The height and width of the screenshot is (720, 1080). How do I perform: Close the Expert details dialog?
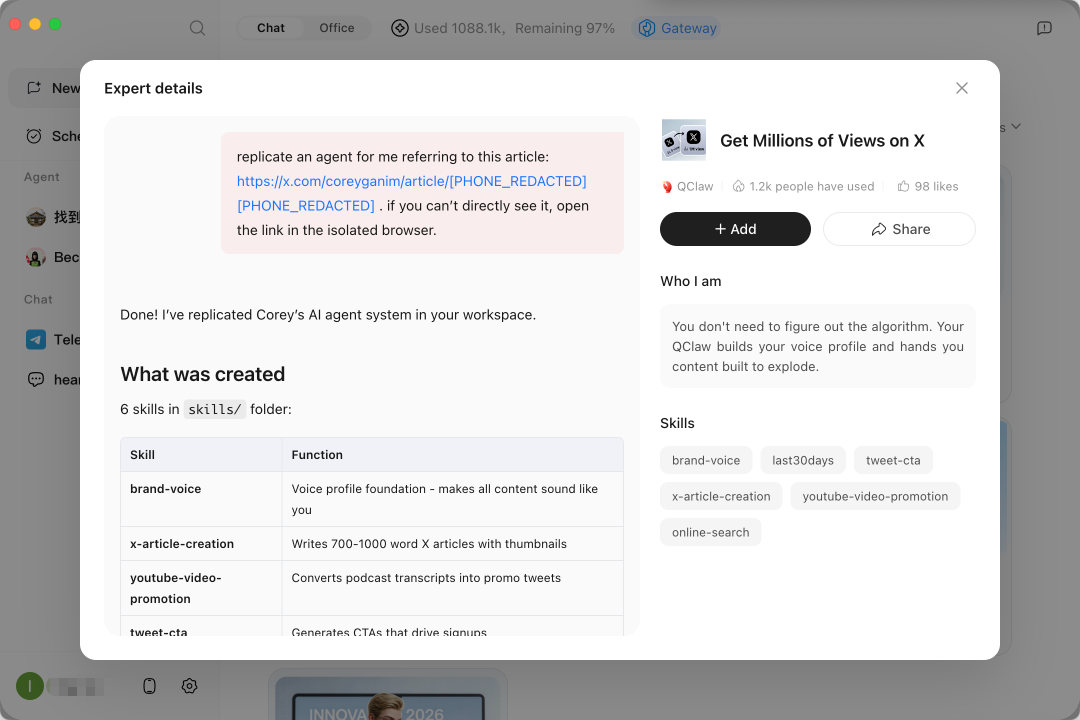coord(962,88)
